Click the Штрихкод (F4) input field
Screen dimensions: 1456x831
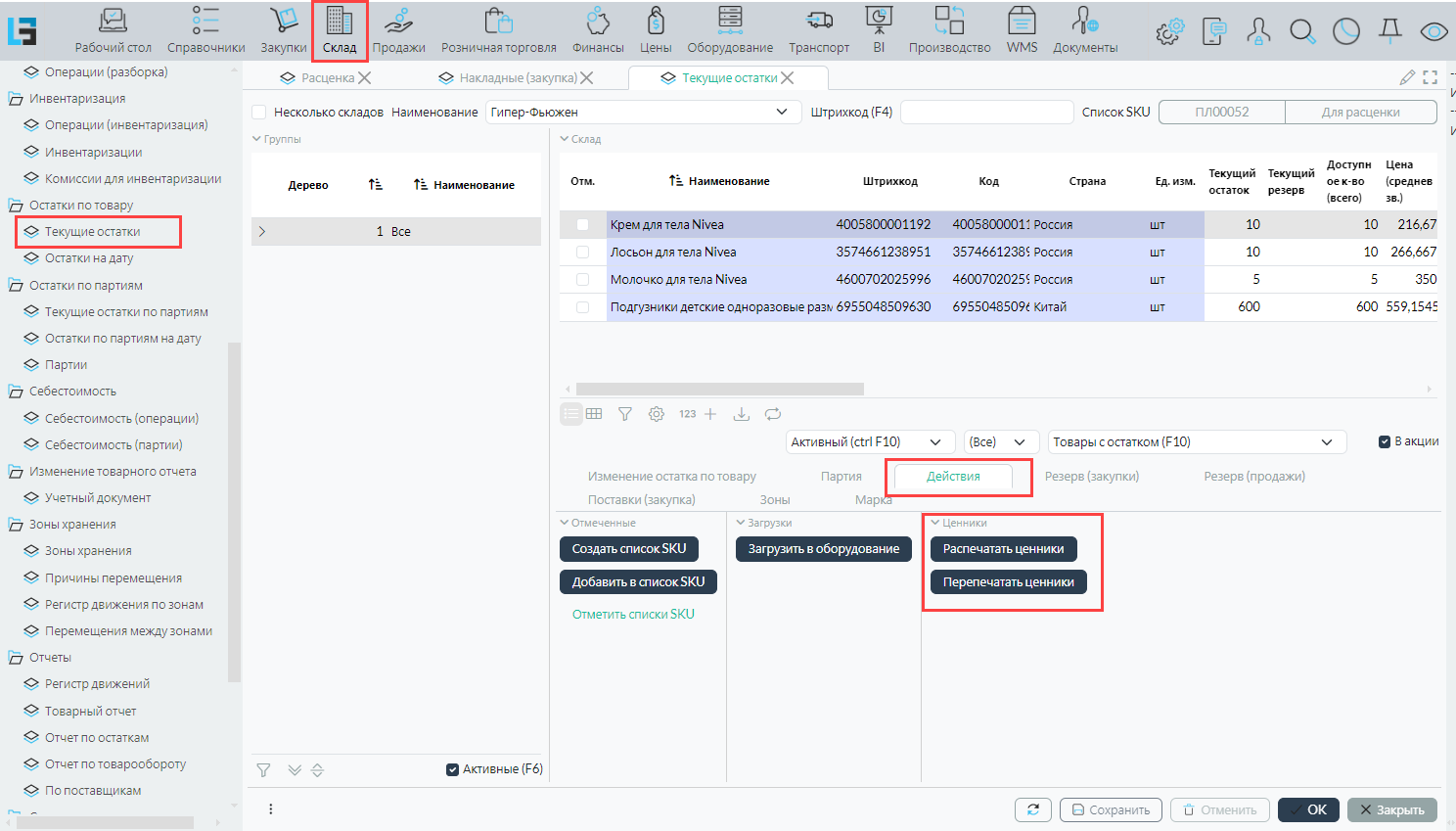(x=986, y=113)
